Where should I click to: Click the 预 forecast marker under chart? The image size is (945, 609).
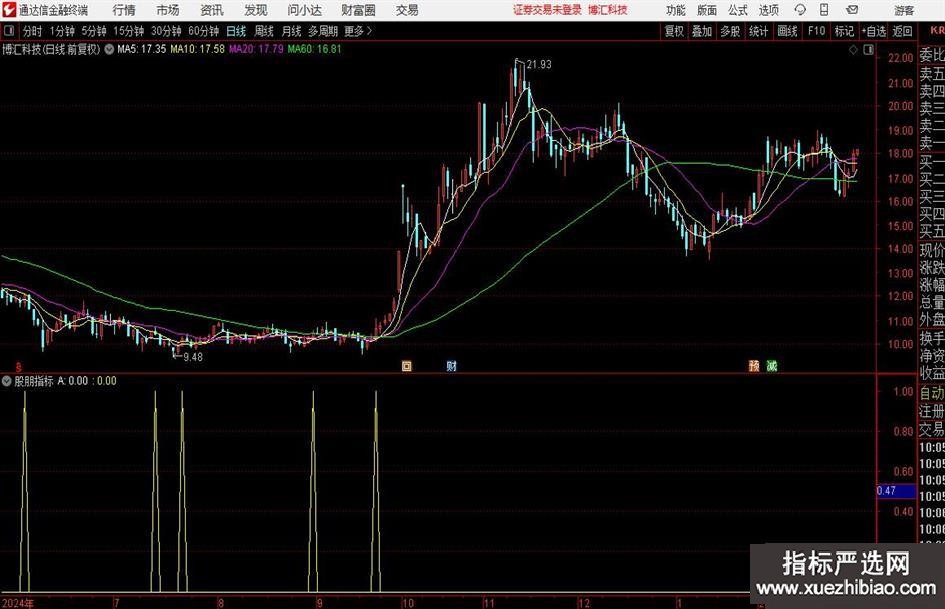coord(754,366)
